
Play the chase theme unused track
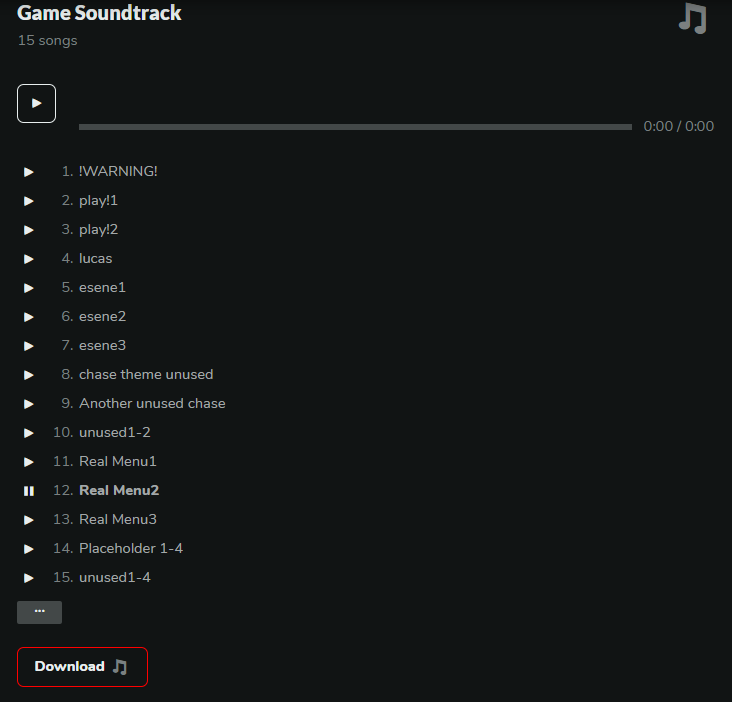point(29,375)
